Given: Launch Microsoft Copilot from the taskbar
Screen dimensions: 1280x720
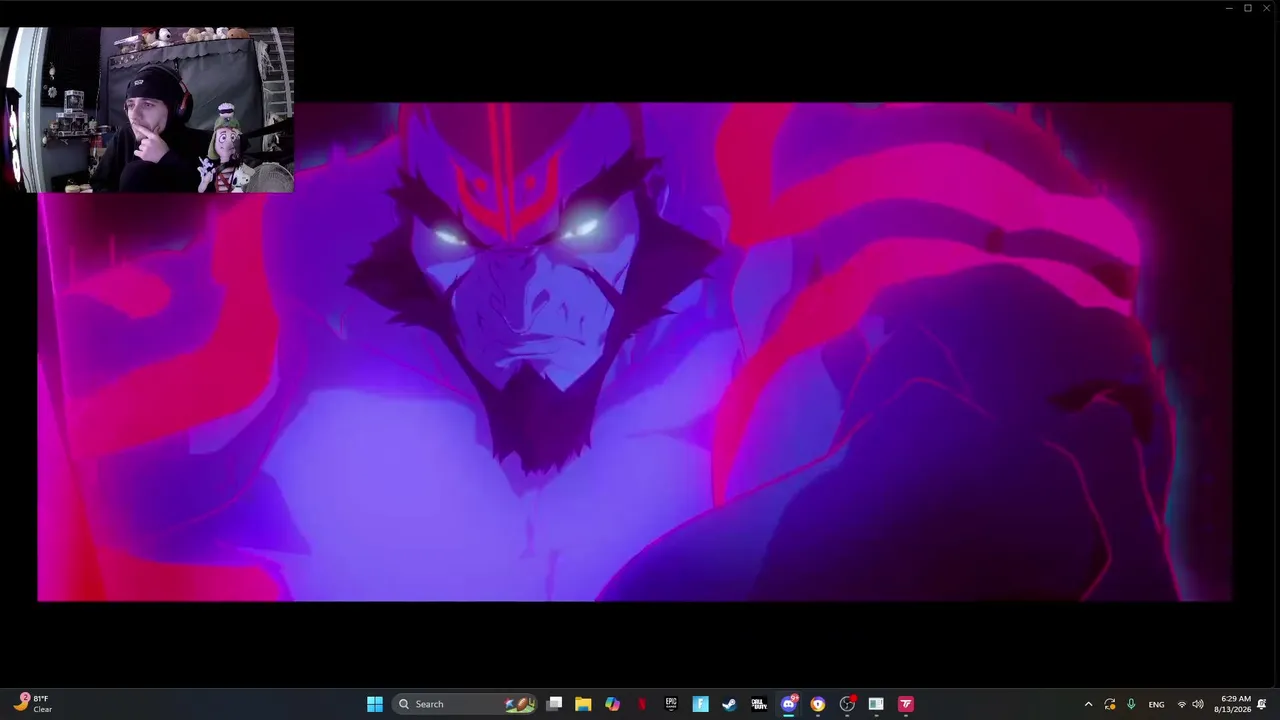Looking at the screenshot, I should pos(612,704).
